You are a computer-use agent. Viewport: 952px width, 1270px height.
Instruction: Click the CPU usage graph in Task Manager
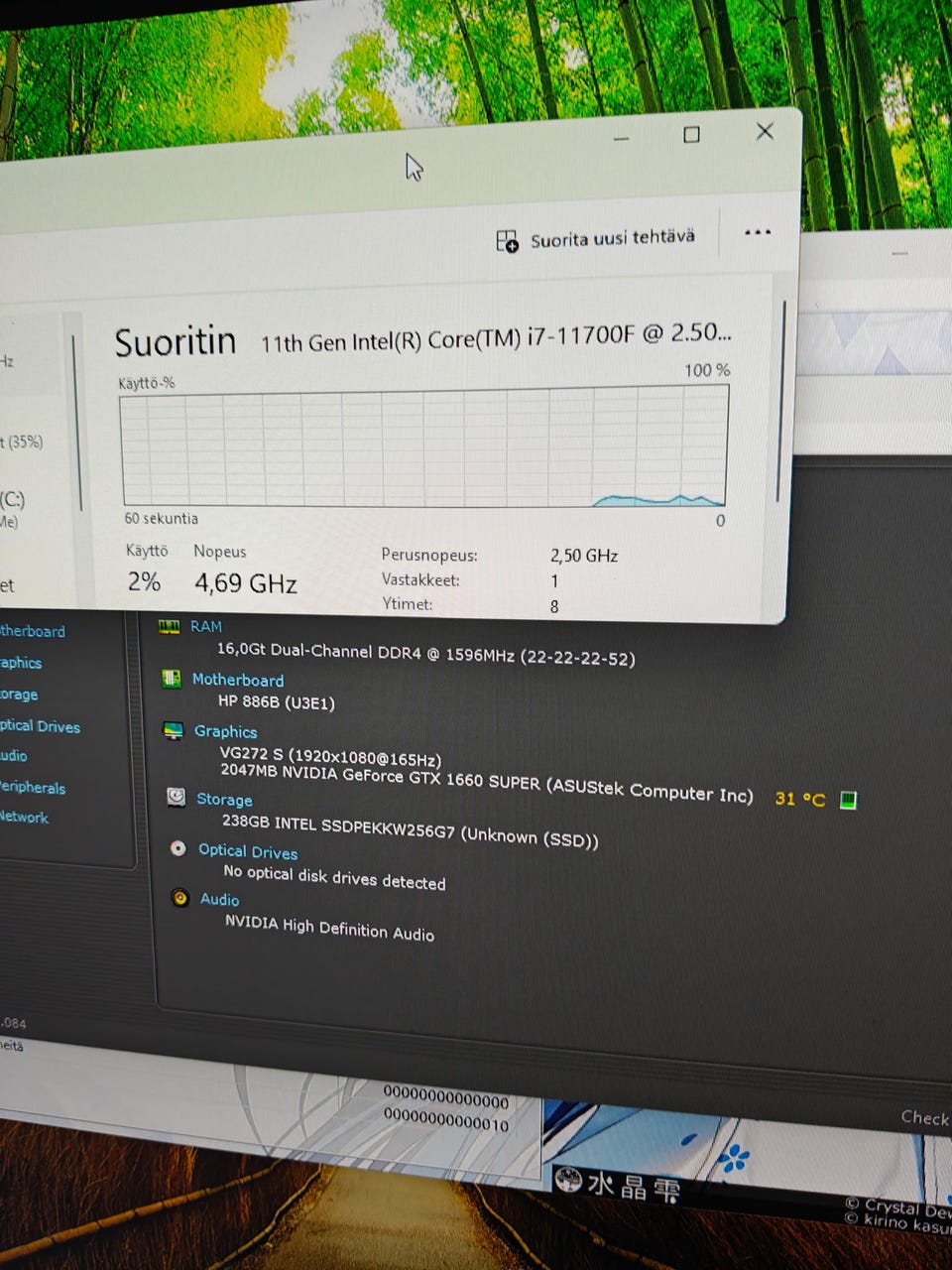423,446
